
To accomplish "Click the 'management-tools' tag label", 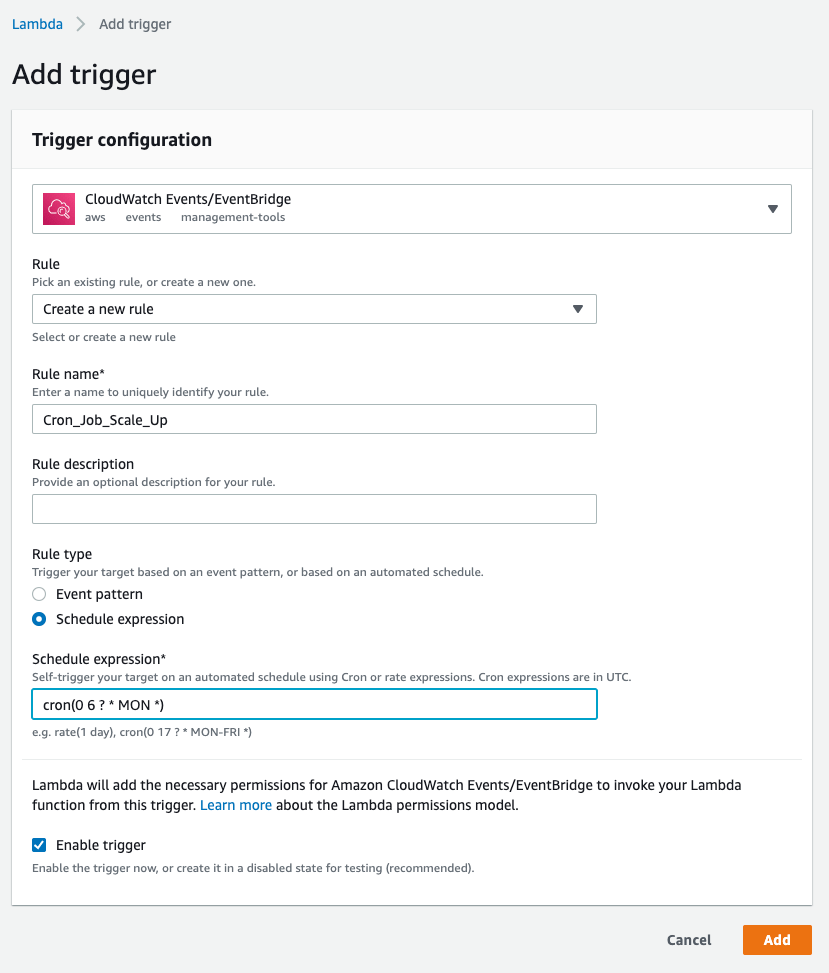I will point(232,217).
